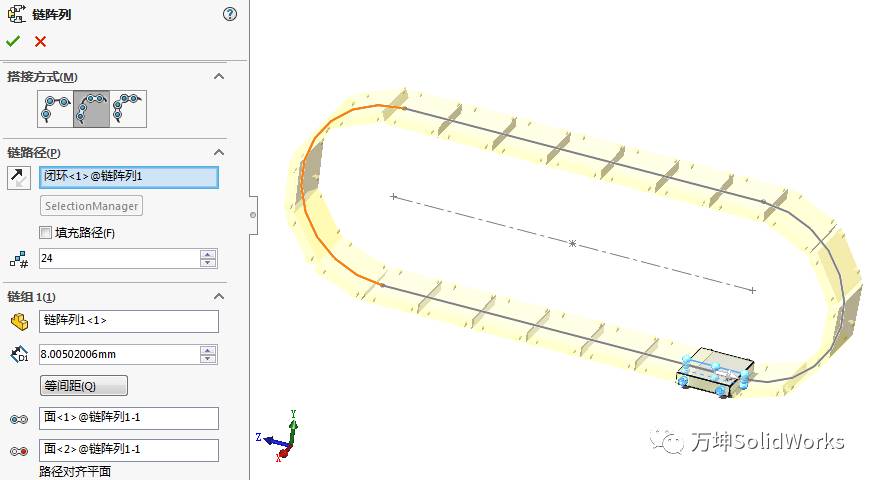Viewport: 873px width, 480px height.
Task: Select the component field 链阵列1<1>
Action: pos(129,321)
